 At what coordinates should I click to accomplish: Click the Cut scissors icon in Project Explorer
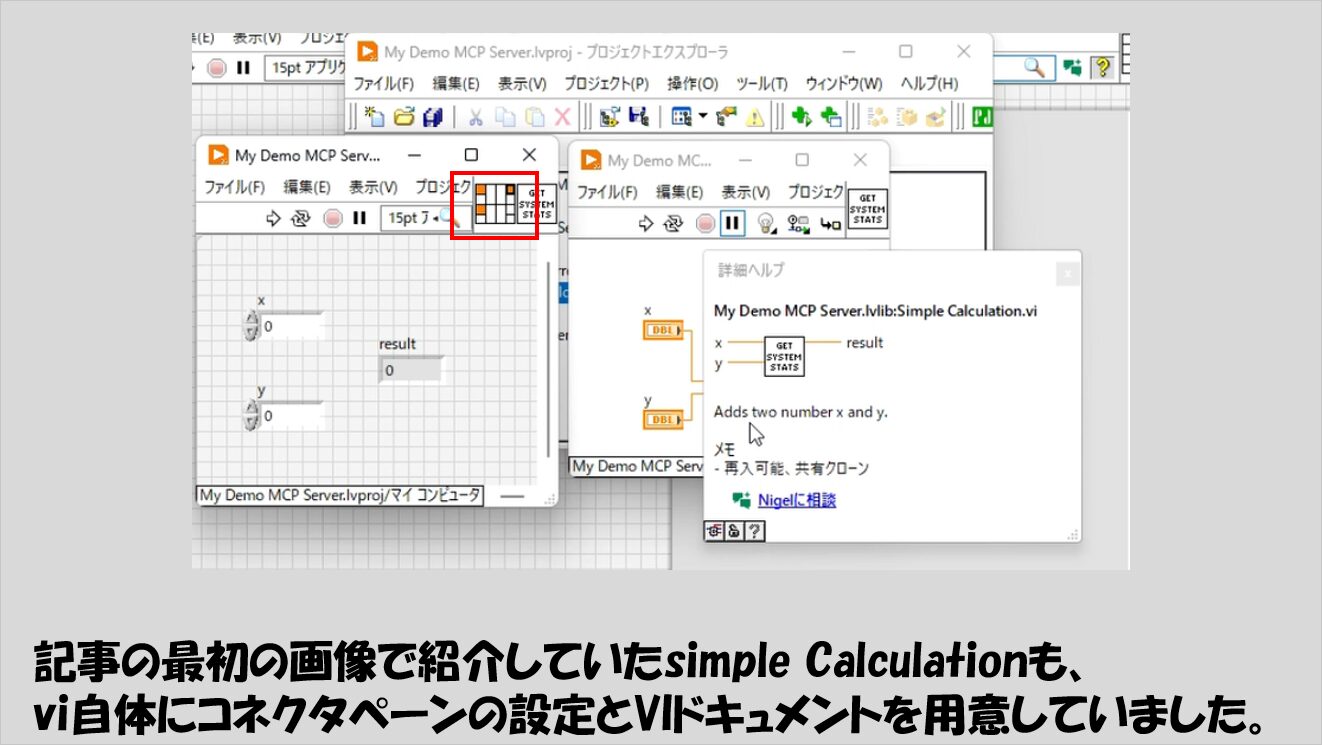[475, 117]
